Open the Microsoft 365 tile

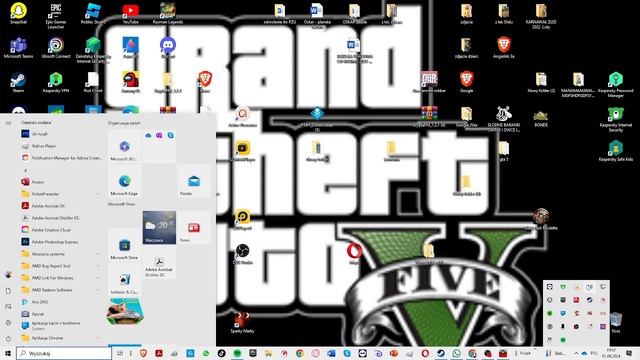coord(124,147)
